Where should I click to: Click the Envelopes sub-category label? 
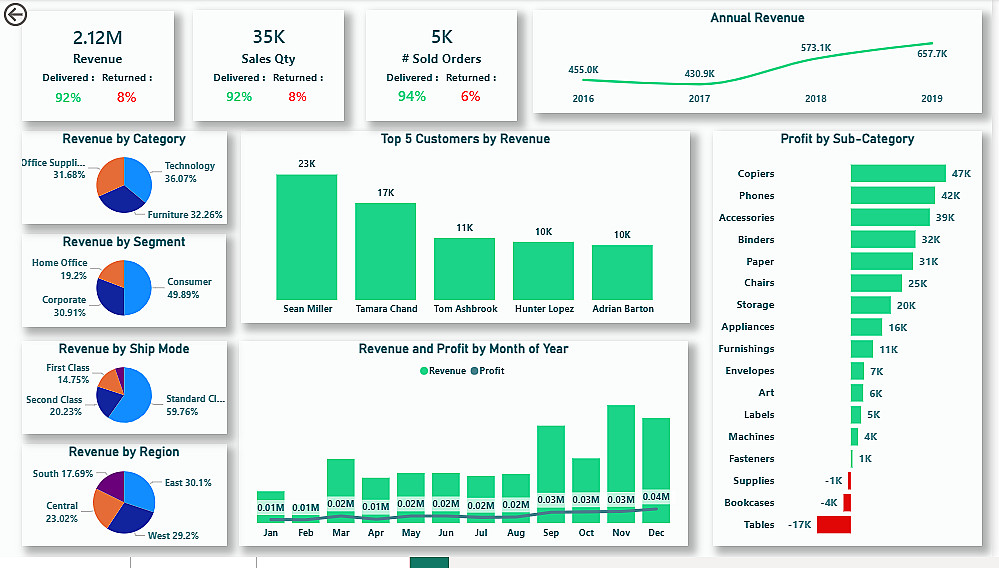[x=750, y=371]
